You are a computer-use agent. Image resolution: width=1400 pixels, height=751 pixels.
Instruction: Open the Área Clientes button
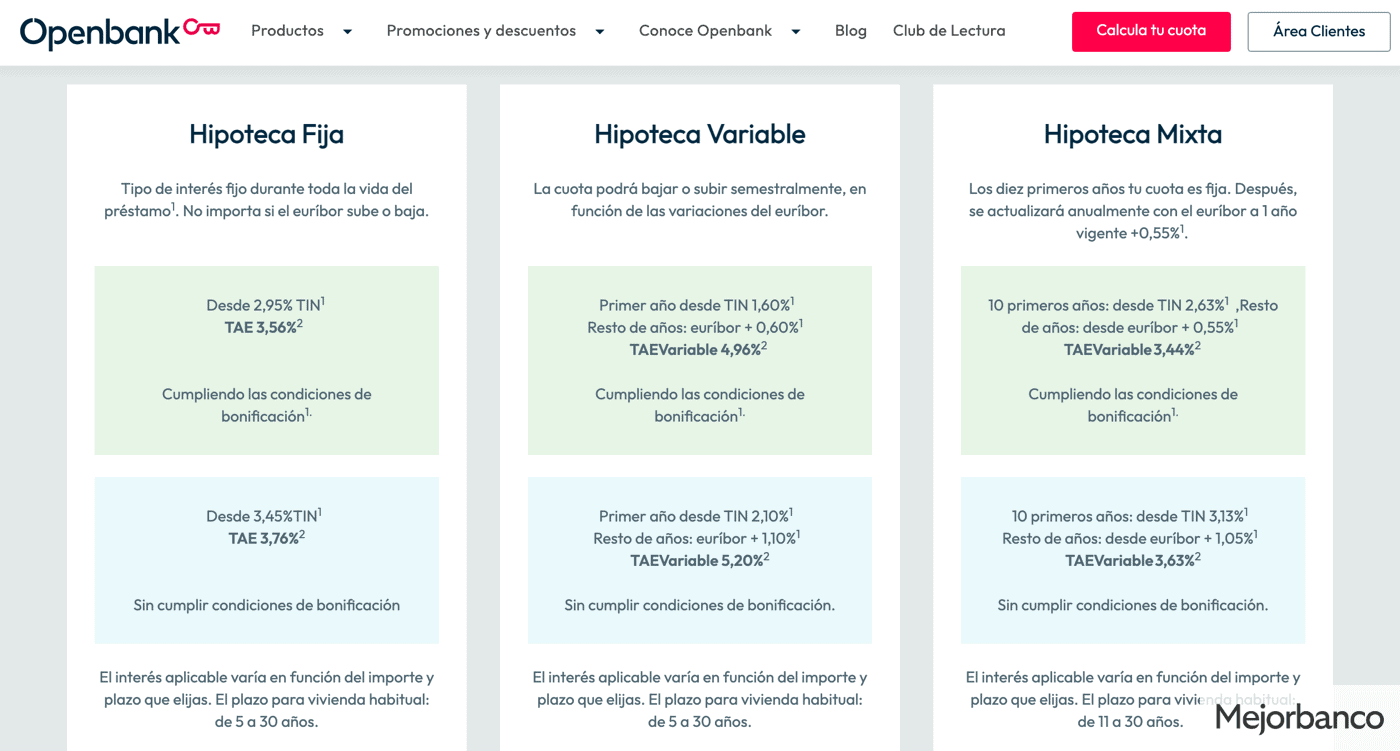pos(1319,32)
